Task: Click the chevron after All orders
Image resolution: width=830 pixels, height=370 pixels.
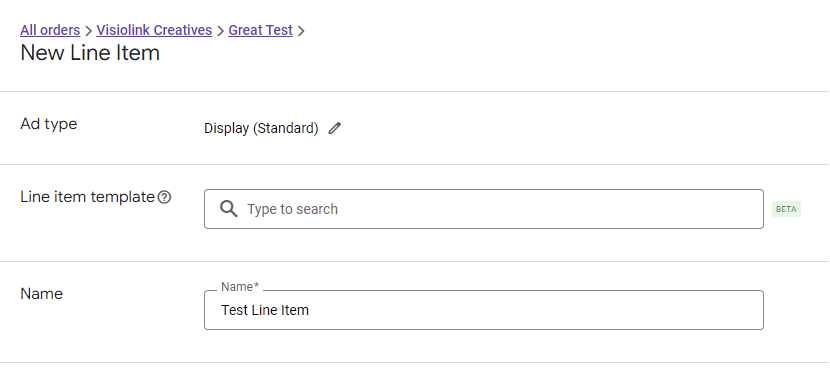Action: point(88,31)
